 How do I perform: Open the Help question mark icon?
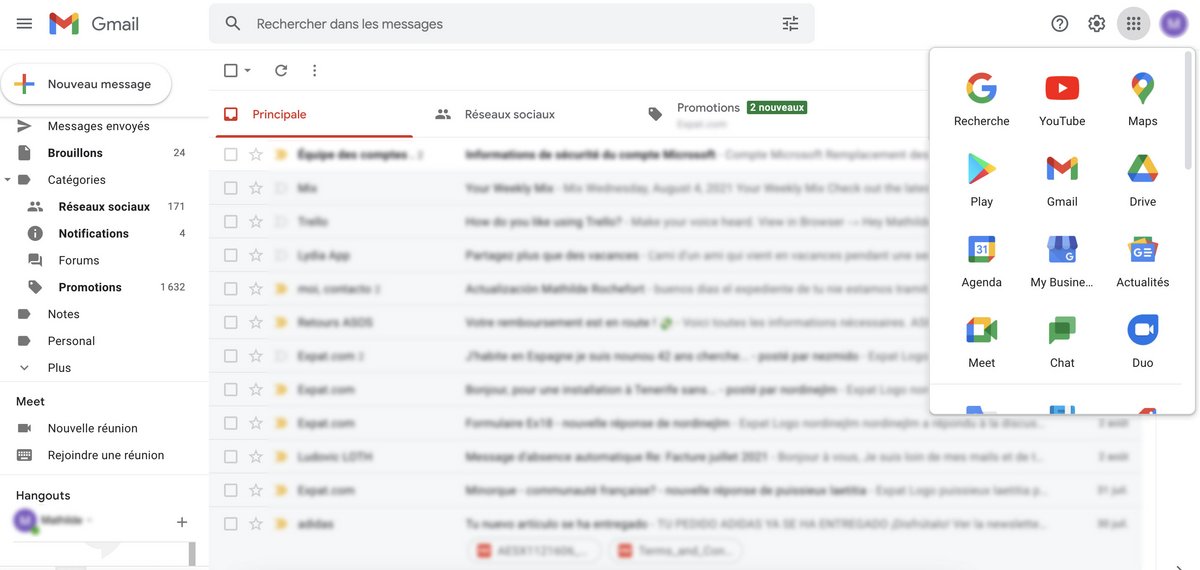pos(1060,23)
